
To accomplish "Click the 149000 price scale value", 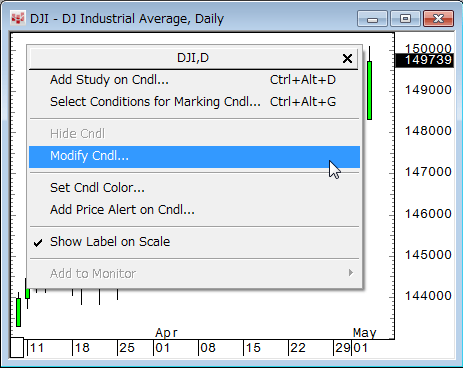I will click(x=428, y=90).
